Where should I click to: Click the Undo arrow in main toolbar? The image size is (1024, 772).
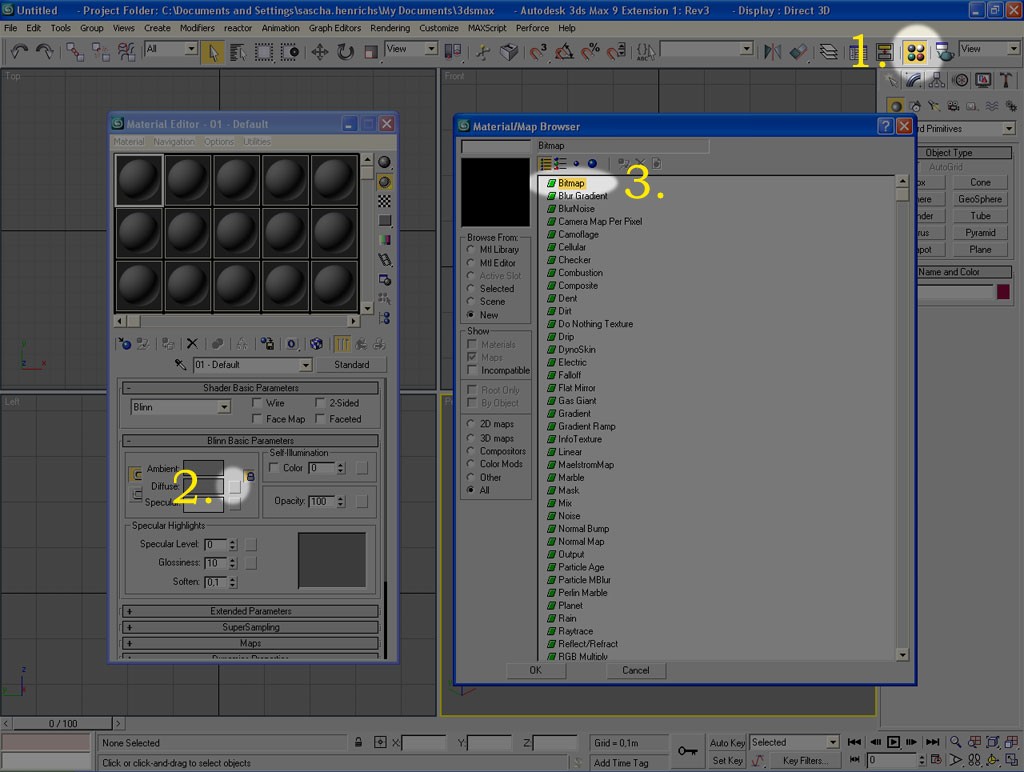20,52
